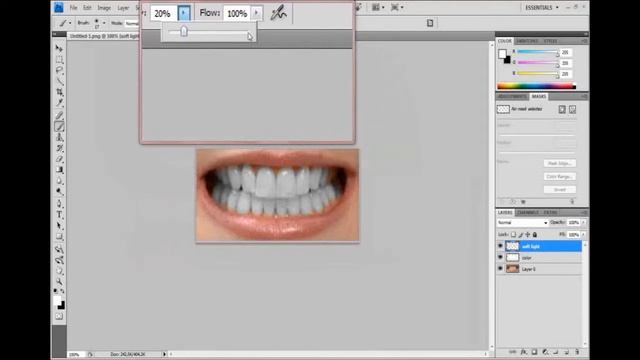Click the Photoshop logo in the title bar
Viewport: 640px width, 360px height.
(x=59, y=7)
